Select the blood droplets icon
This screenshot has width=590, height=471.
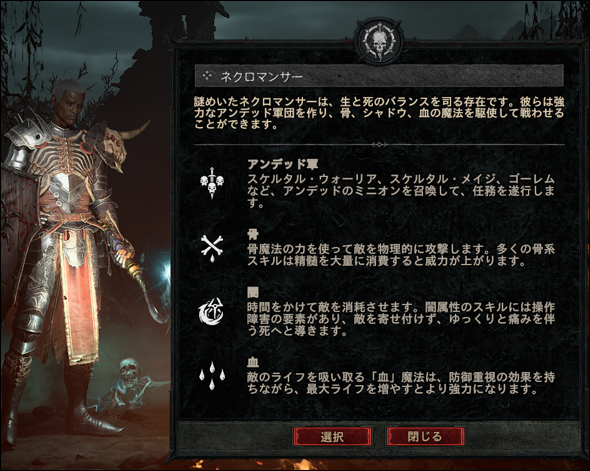(x=212, y=374)
